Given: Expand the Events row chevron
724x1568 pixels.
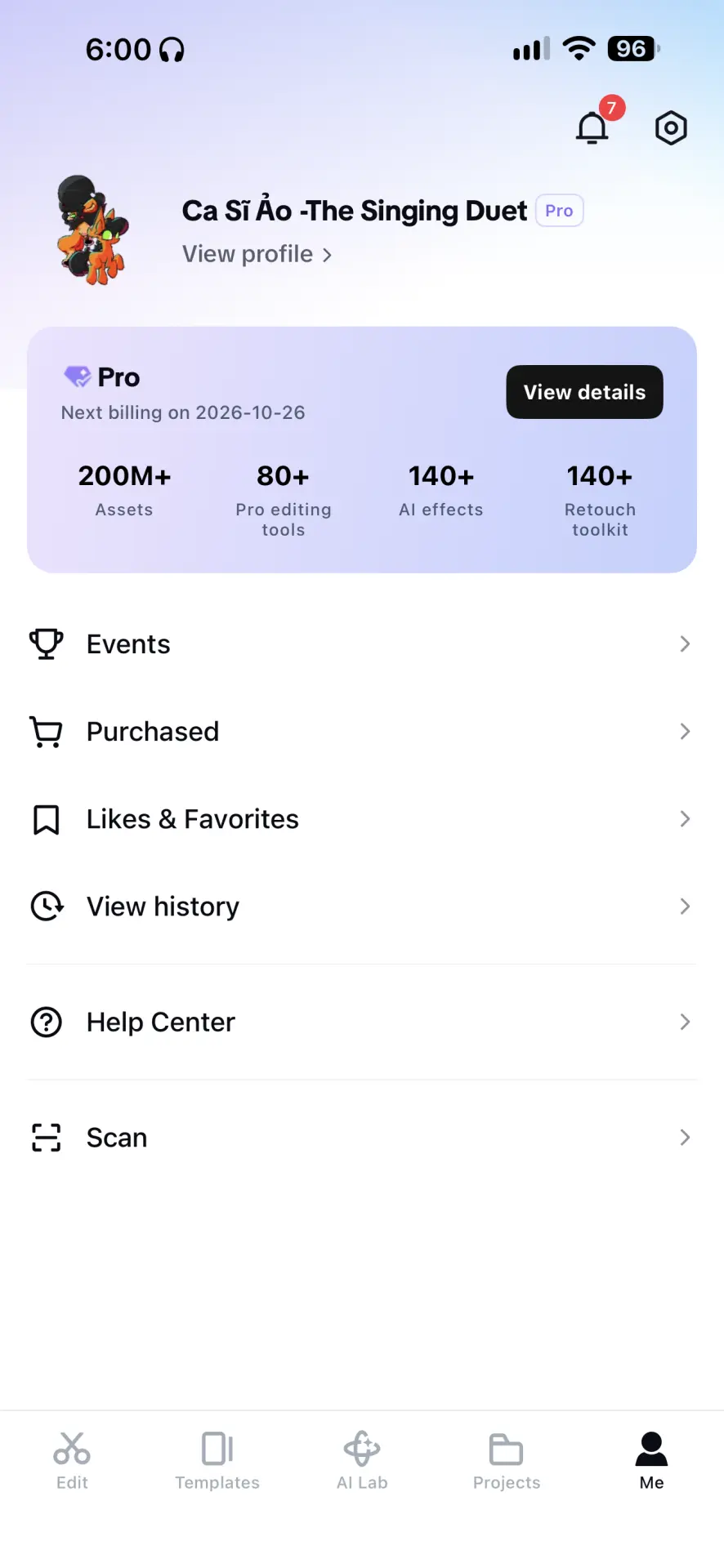Looking at the screenshot, I should click(685, 644).
